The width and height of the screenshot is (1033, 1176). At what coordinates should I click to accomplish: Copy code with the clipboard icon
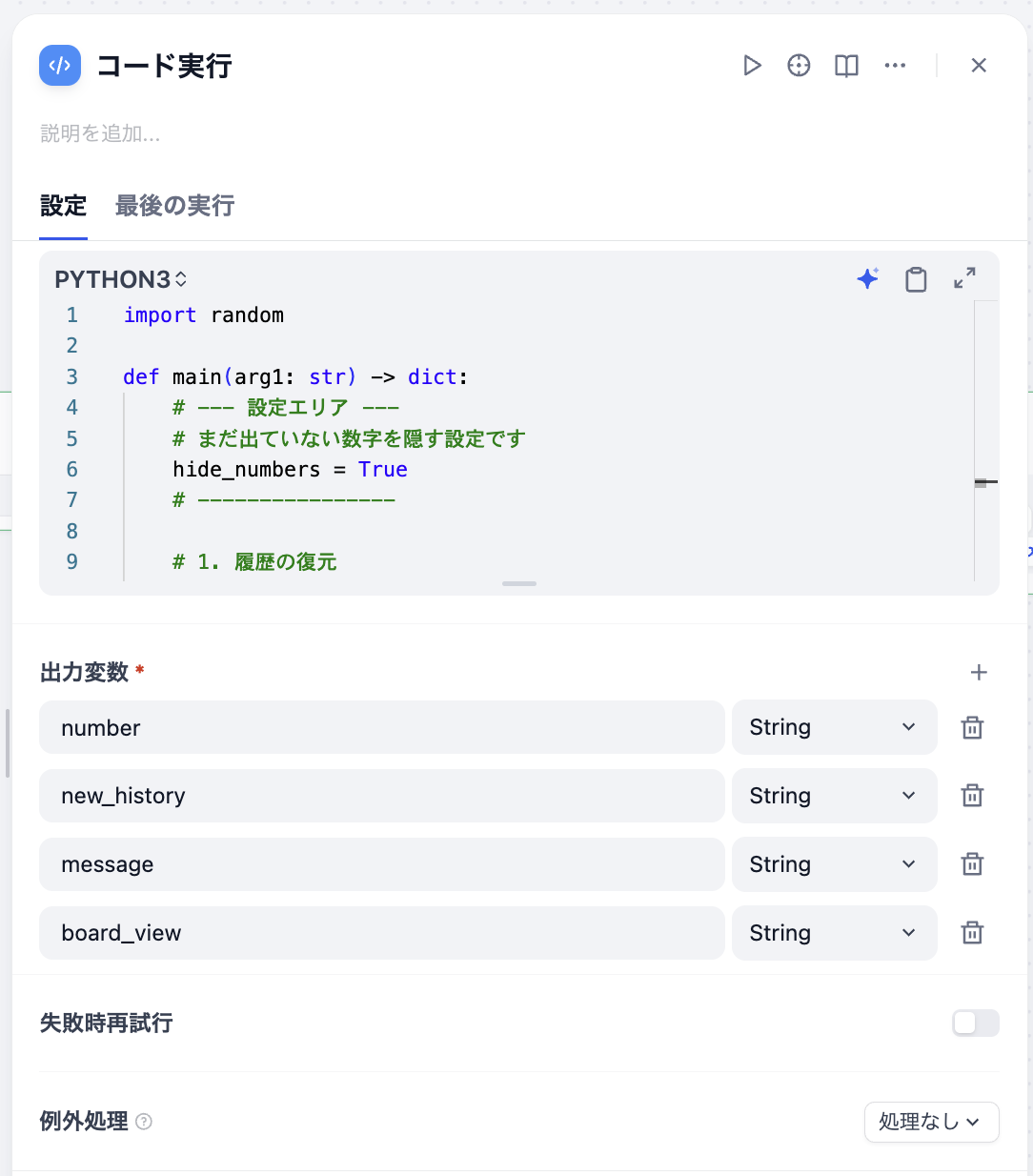click(x=916, y=278)
